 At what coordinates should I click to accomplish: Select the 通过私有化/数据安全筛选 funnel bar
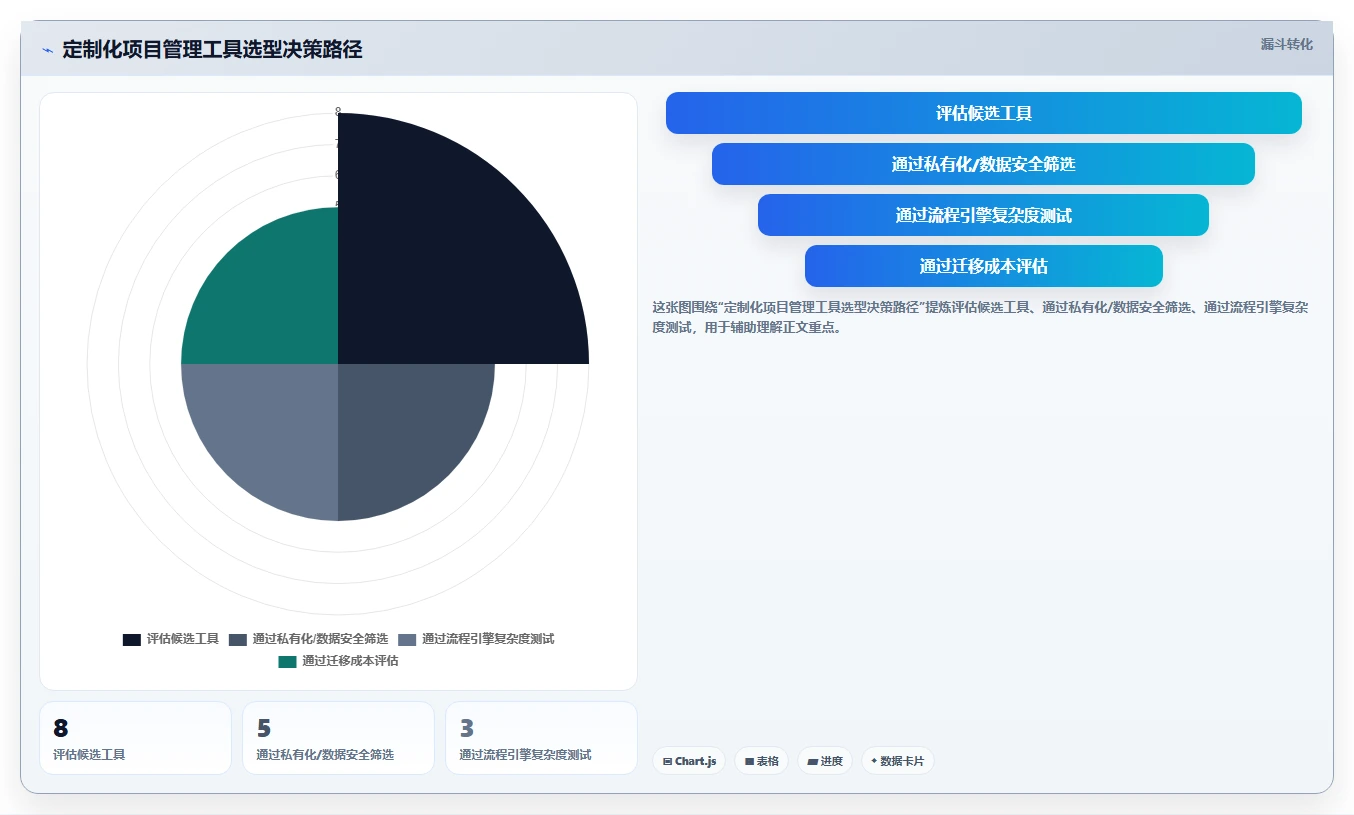click(x=983, y=164)
